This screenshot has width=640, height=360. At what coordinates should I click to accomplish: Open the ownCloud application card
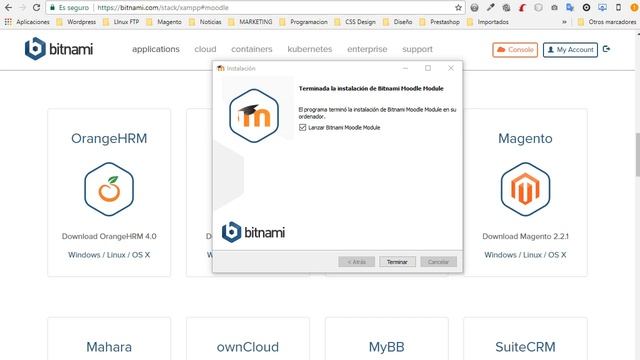[248, 339]
